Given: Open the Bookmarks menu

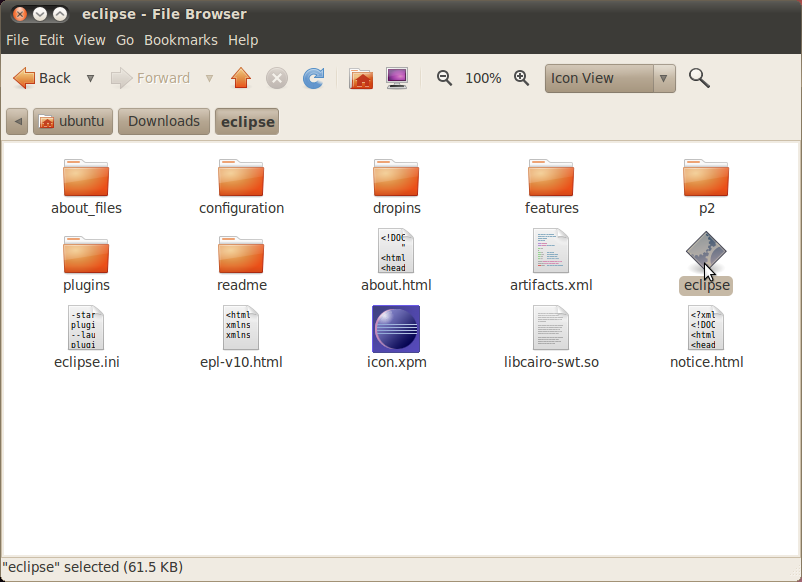Looking at the screenshot, I should click(x=181, y=40).
